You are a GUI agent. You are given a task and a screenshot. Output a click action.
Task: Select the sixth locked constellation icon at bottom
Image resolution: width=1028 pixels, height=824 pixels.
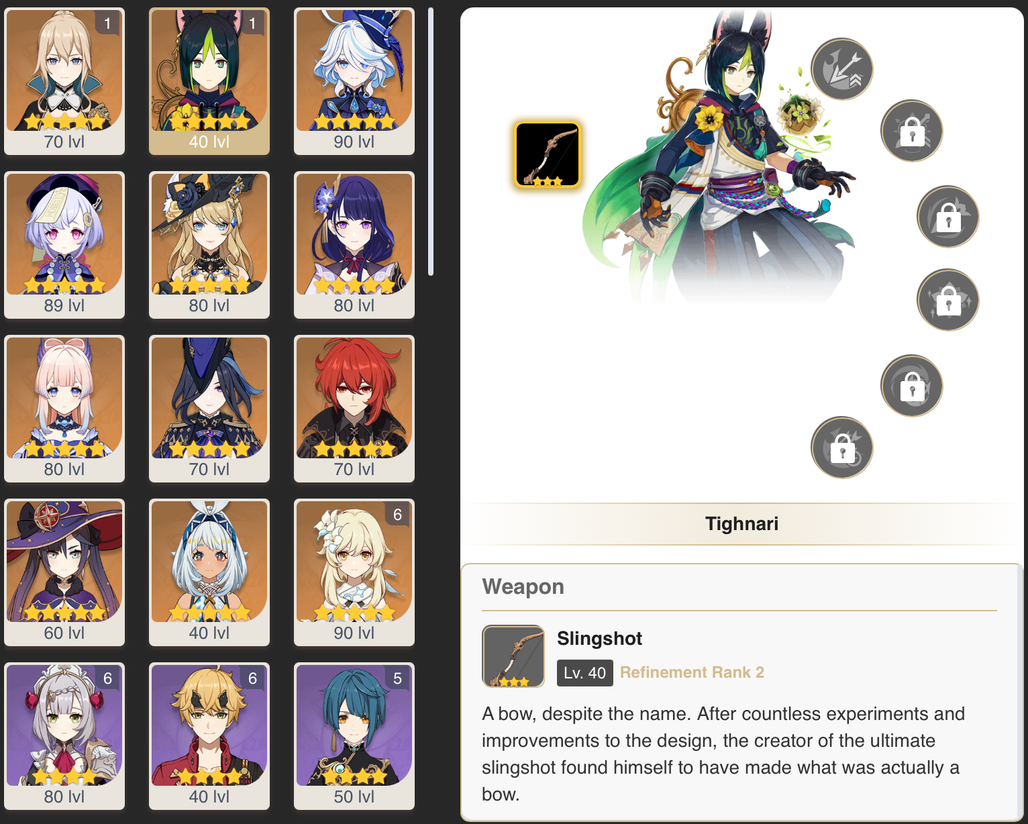click(842, 447)
